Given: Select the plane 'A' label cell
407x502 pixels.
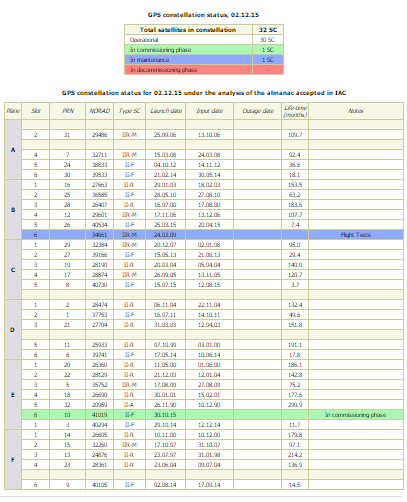Looking at the screenshot, I should coord(13,150).
